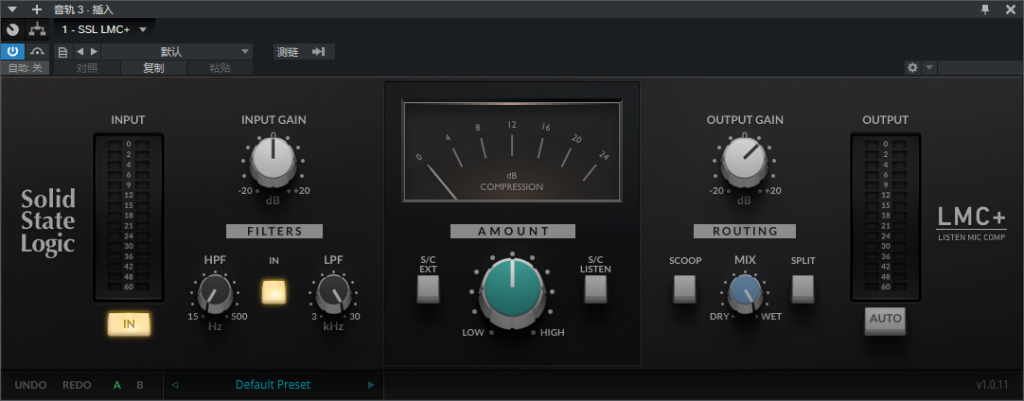Image resolution: width=1024 pixels, height=401 pixels.
Task: Click the dB COMPRESSION VU meter
Action: pos(512,151)
